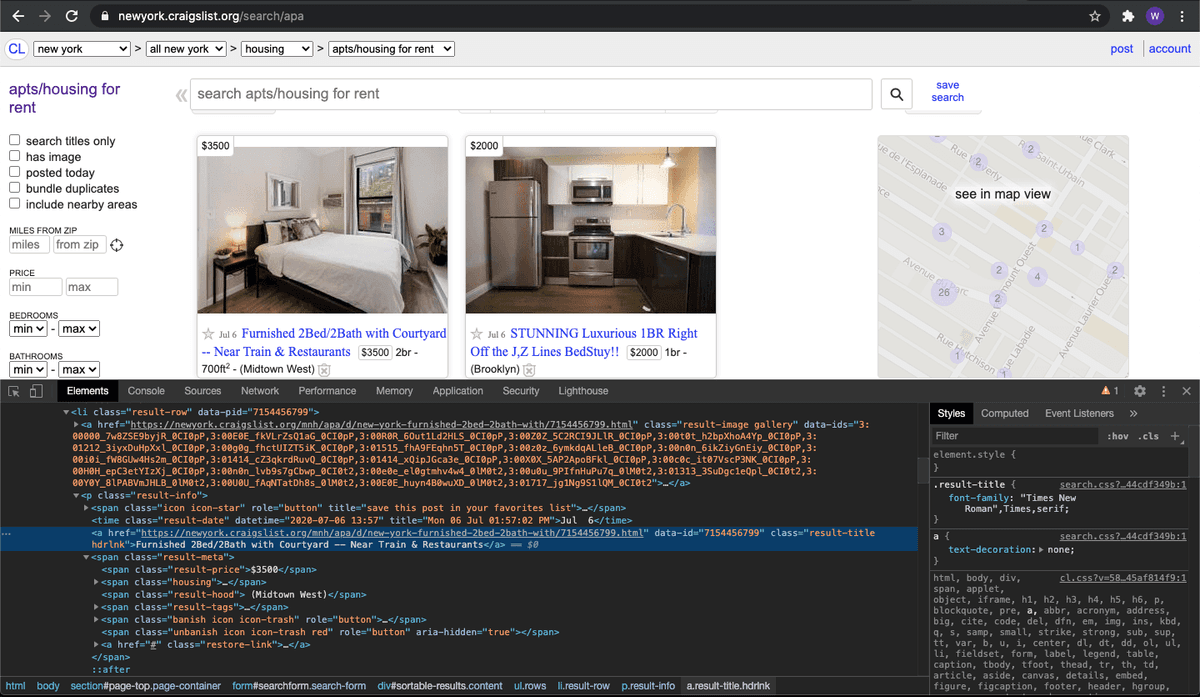Show more Styles pane tabs chevron
Screen dimensions: 1200x697
pos(1133,413)
